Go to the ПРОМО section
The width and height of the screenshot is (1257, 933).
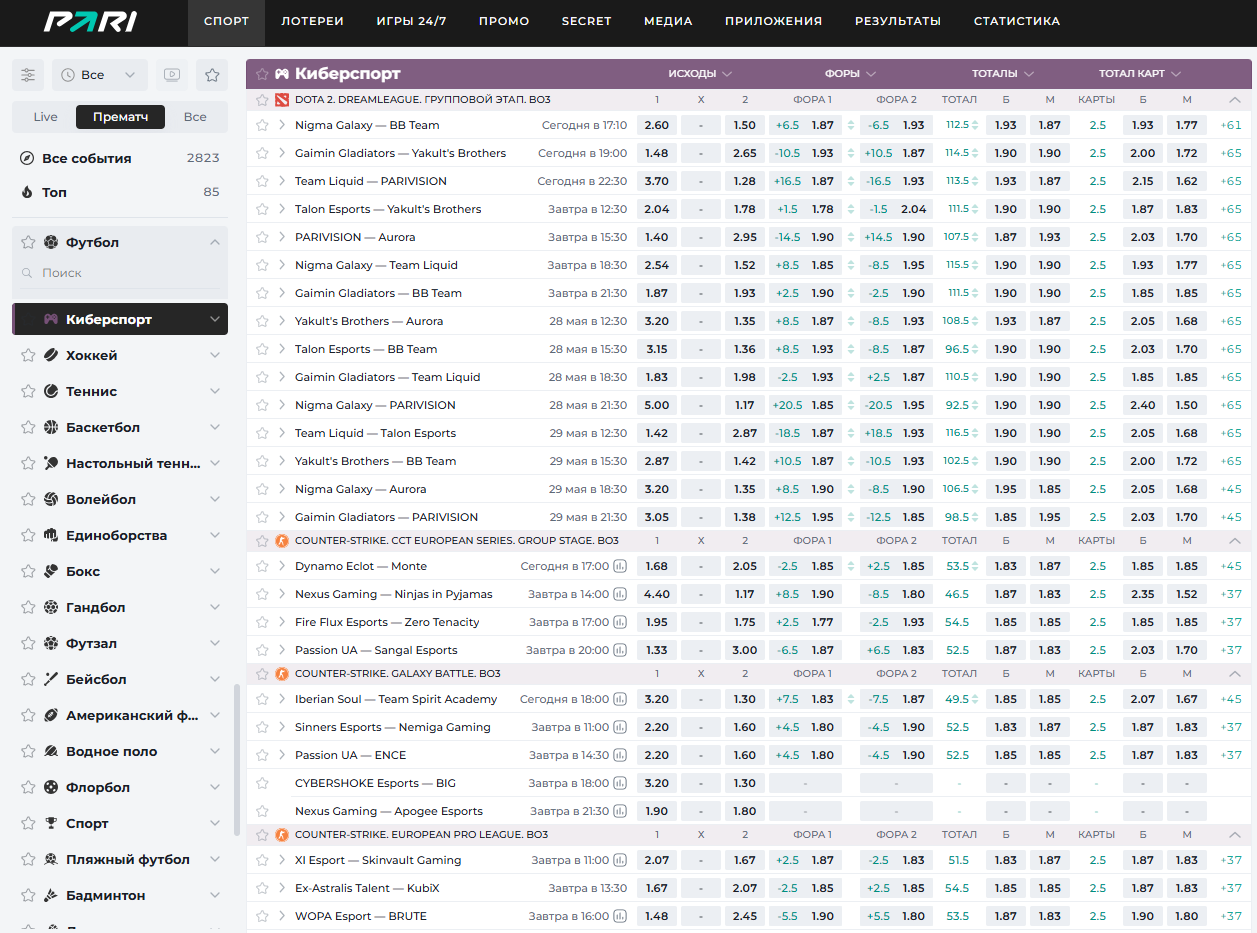(504, 21)
